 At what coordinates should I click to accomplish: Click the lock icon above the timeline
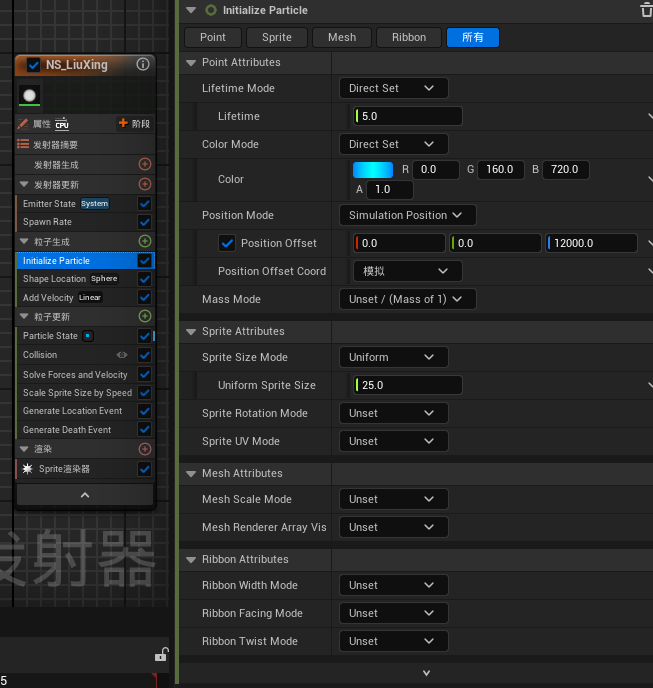161,655
